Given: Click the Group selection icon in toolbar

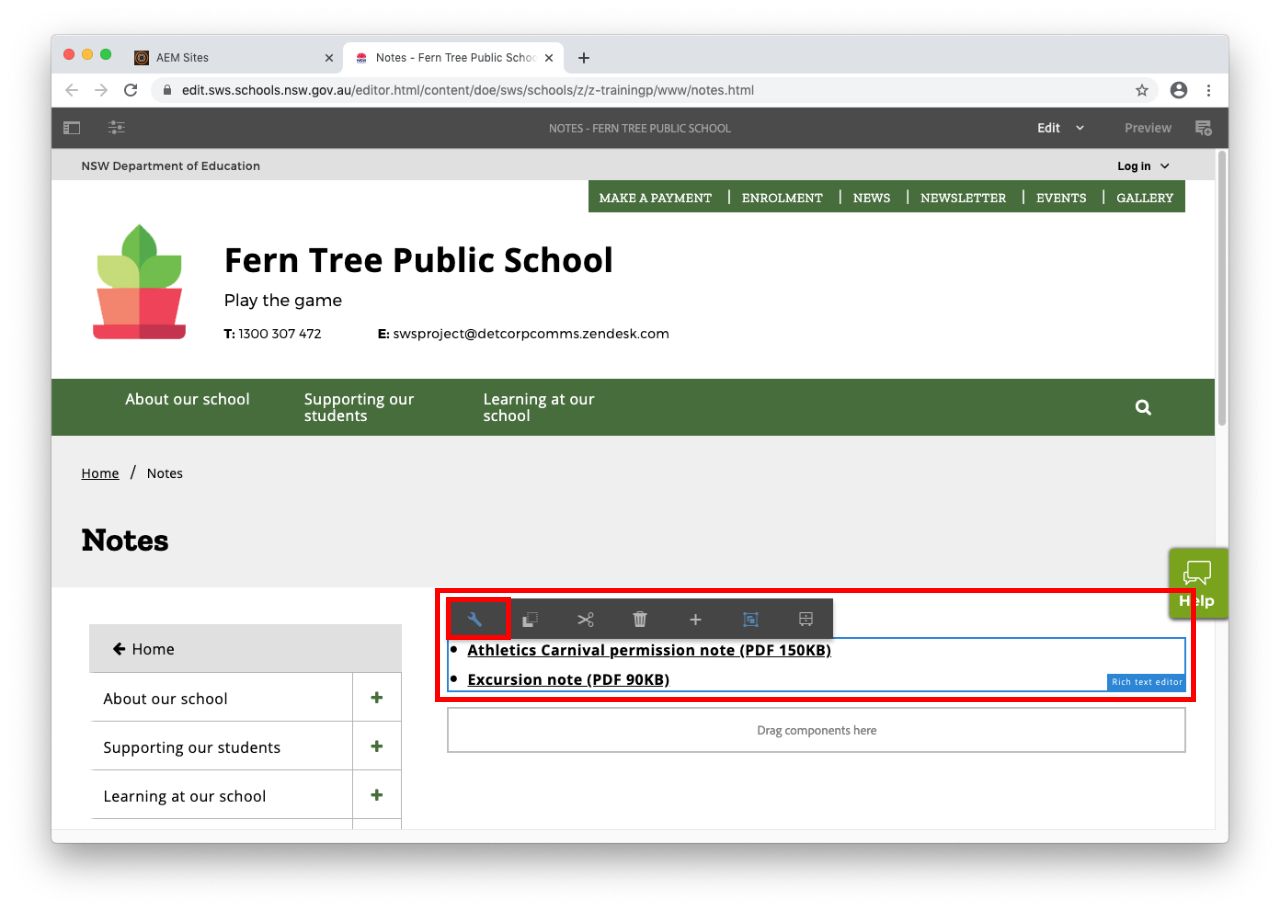Looking at the screenshot, I should click(x=750, y=619).
